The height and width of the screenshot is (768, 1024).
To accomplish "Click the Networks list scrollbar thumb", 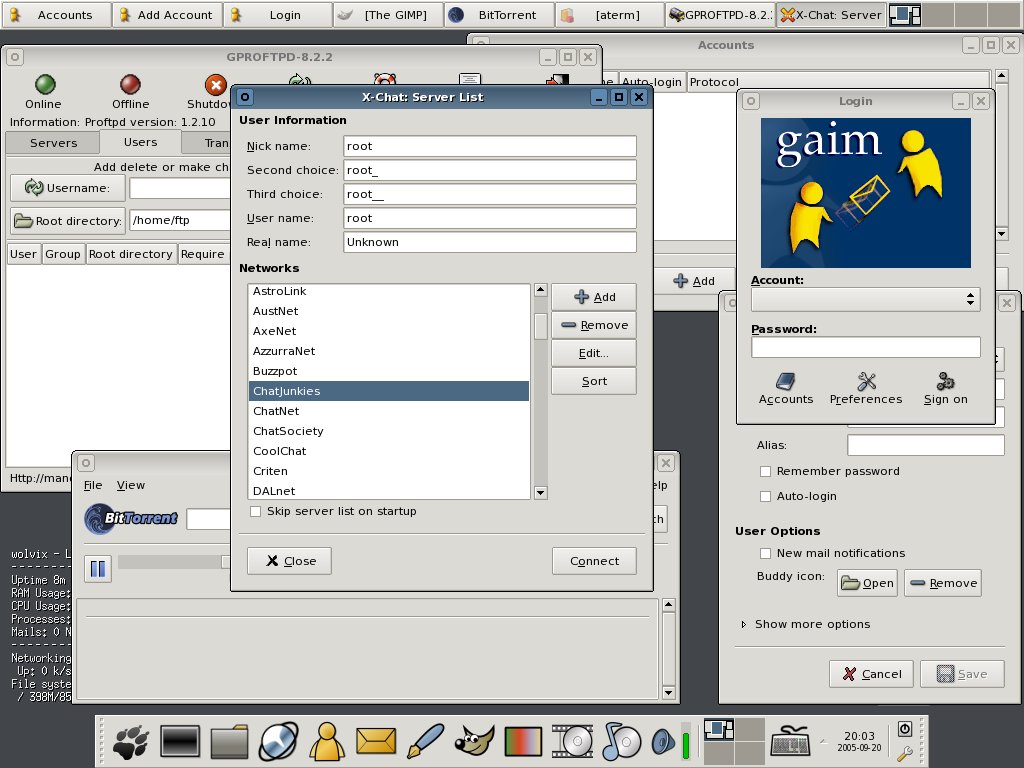I will tap(541, 327).
